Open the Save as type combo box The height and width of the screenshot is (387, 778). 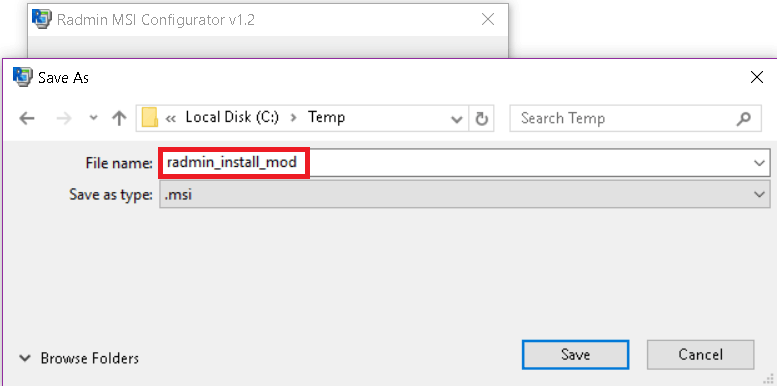(x=465, y=194)
